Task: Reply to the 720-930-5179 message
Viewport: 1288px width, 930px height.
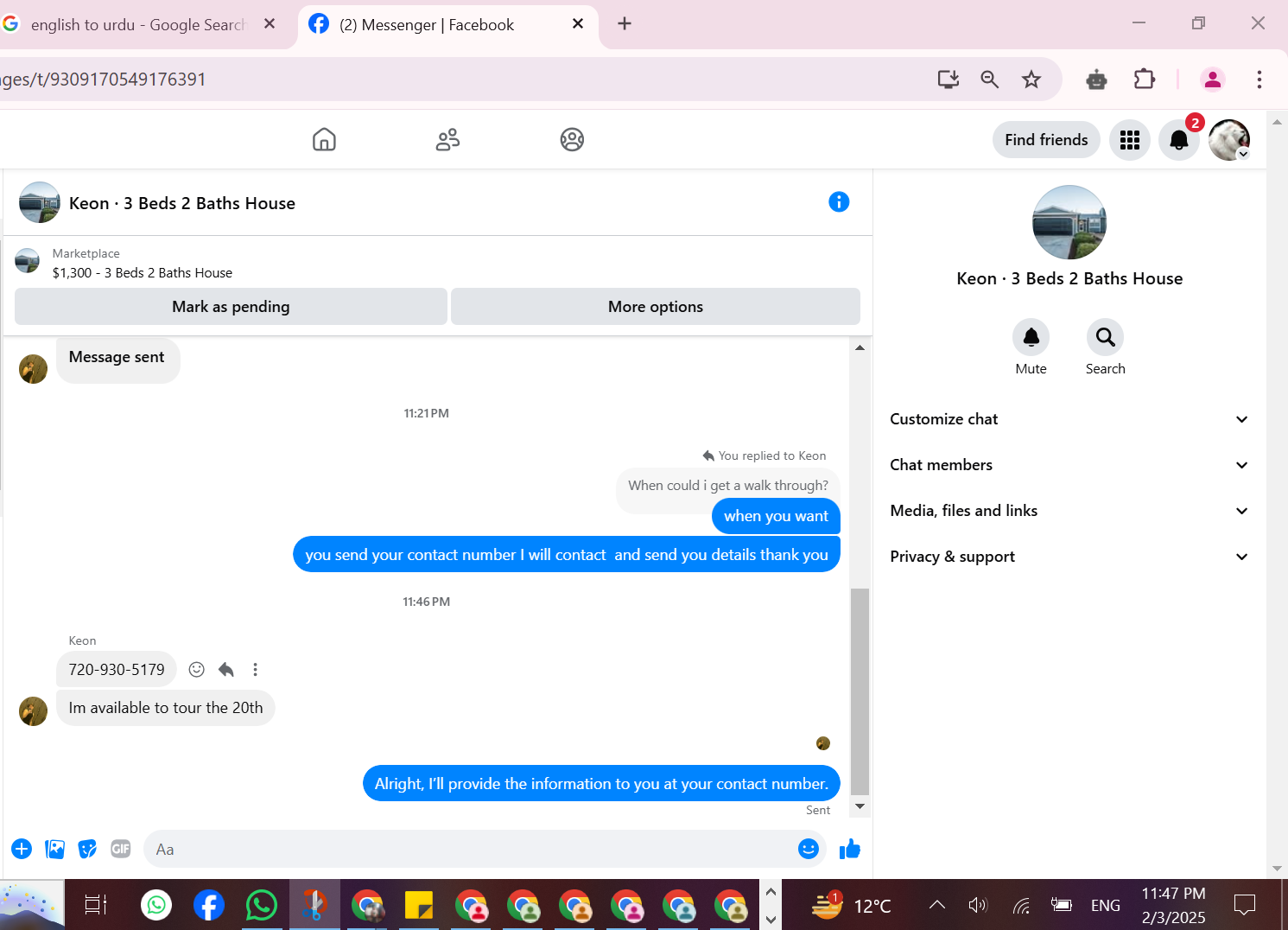Action: [x=226, y=669]
